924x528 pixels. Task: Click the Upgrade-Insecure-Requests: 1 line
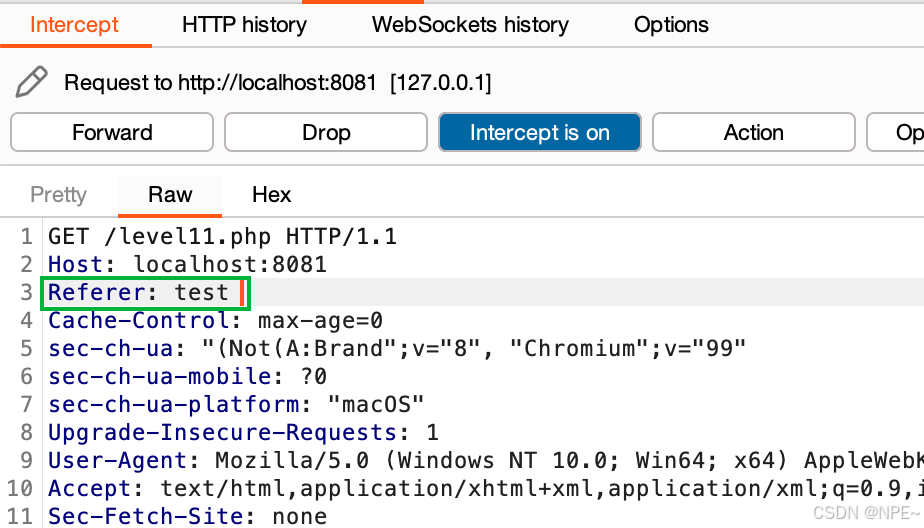[243, 432]
